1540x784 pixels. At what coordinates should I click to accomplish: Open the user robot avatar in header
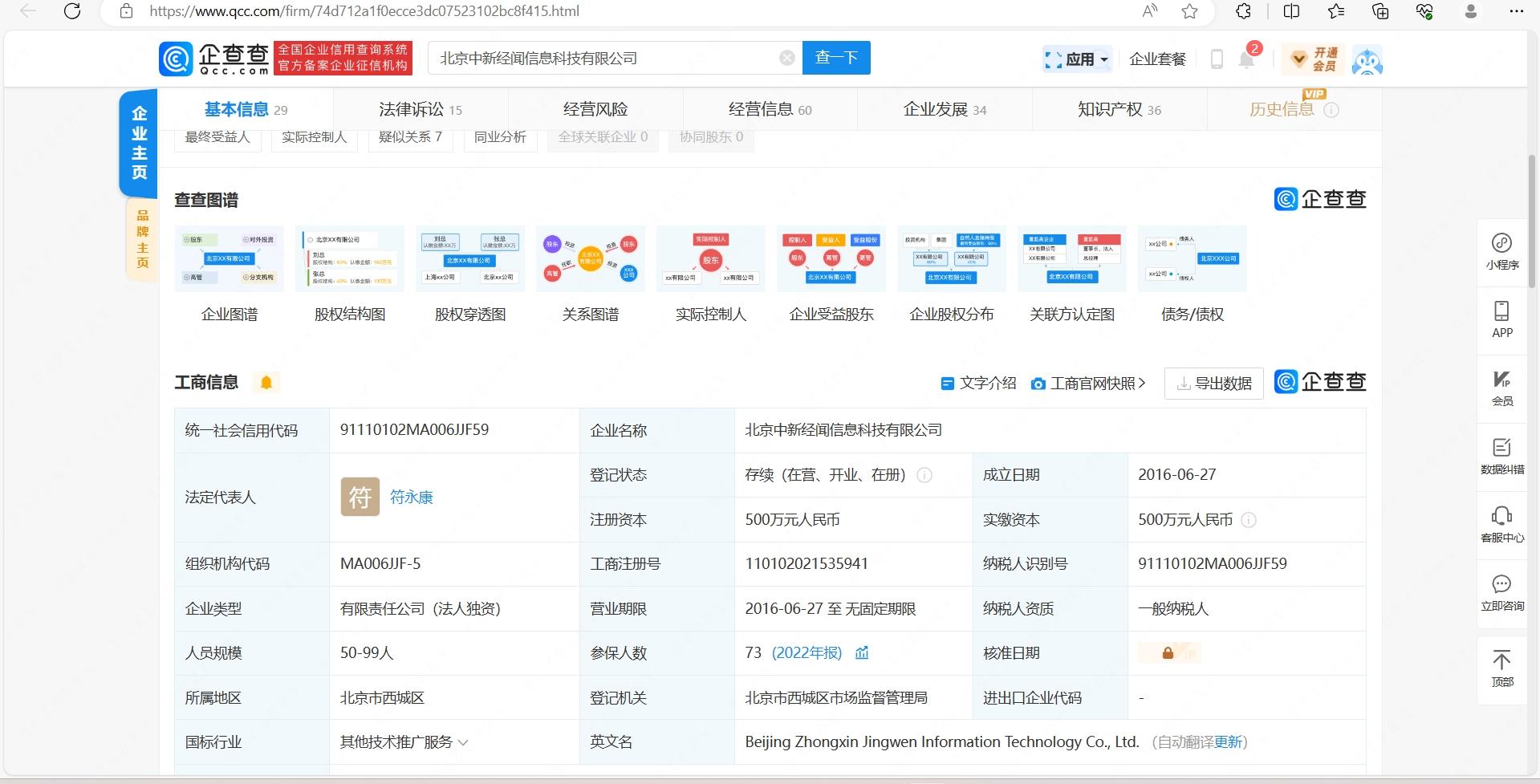[x=1367, y=59]
